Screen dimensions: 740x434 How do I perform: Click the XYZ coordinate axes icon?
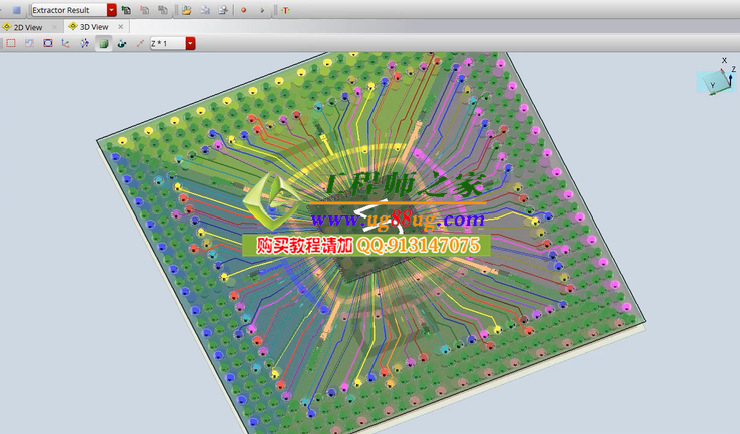pos(66,43)
